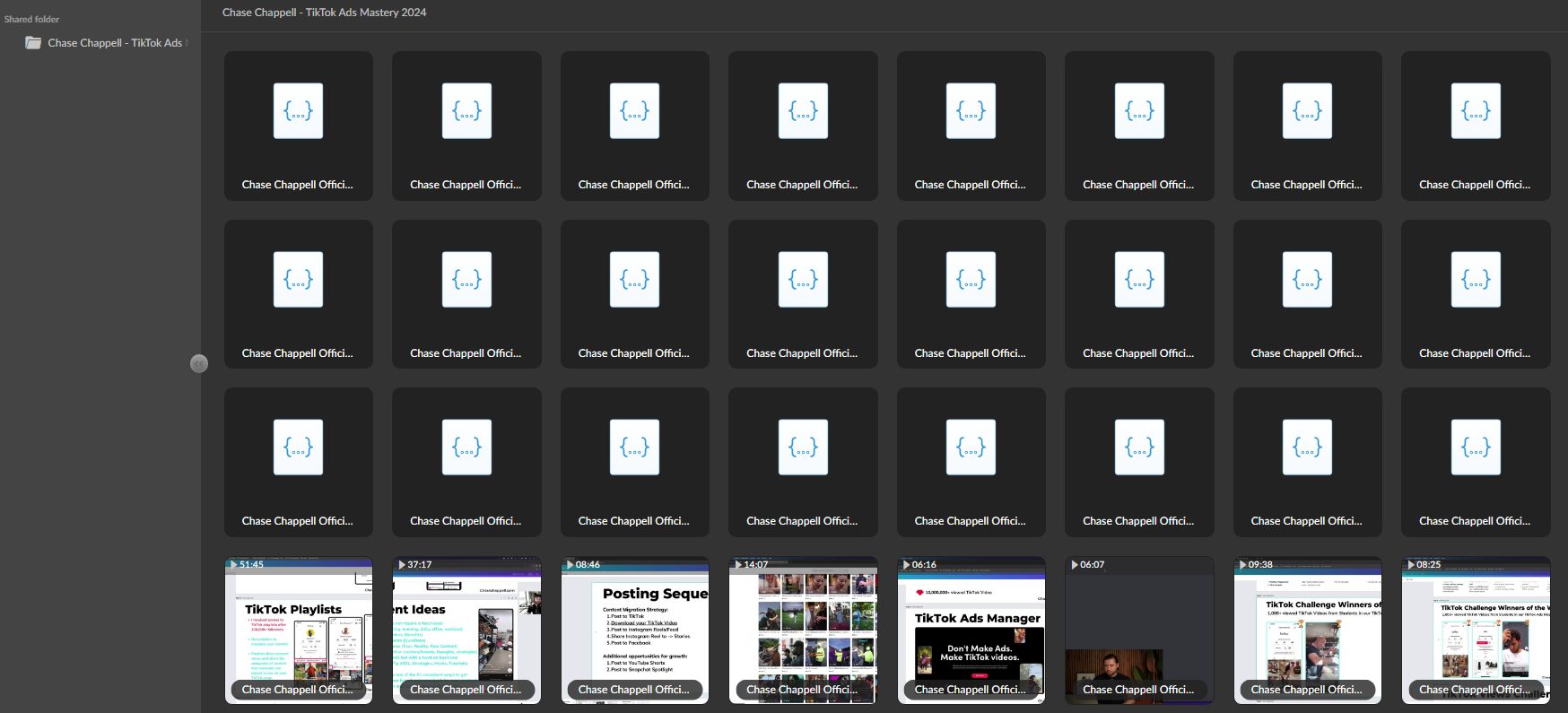
Task: Click the file name label on the 51:45 video
Action: point(298,690)
